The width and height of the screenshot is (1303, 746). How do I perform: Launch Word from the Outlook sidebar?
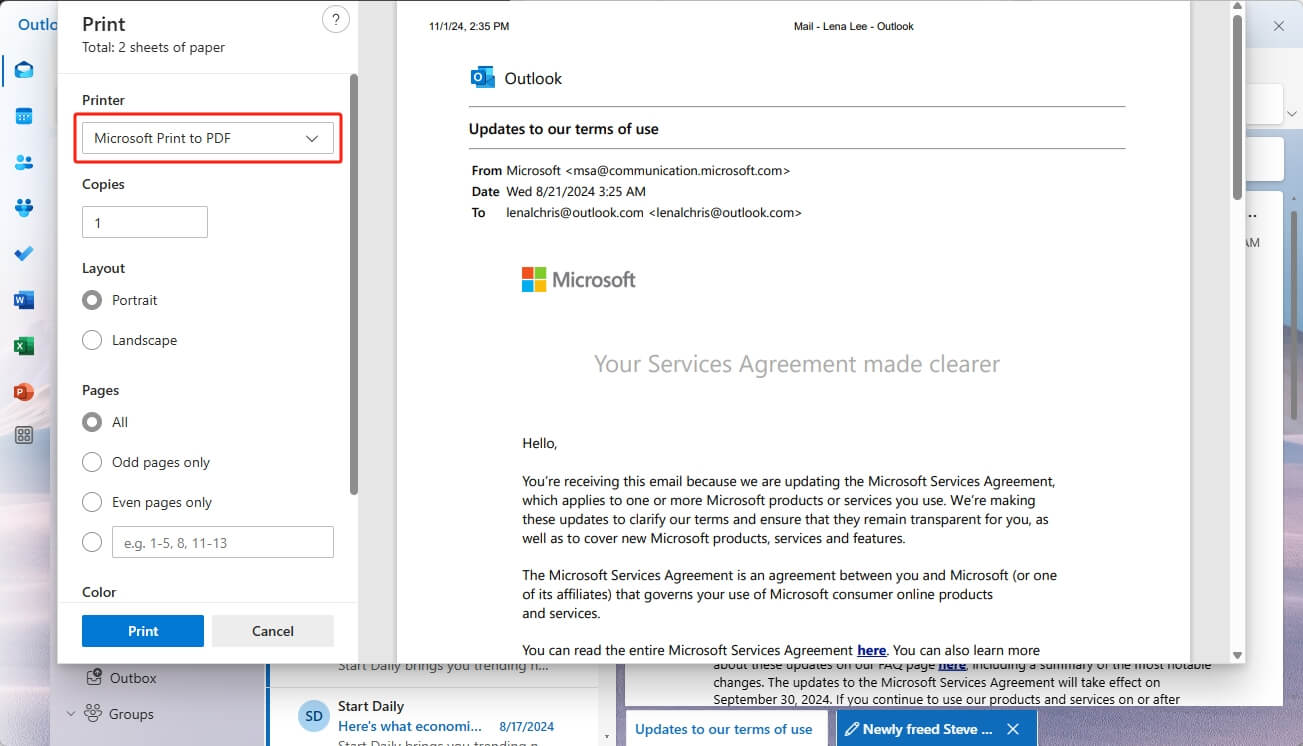(x=24, y=300)
